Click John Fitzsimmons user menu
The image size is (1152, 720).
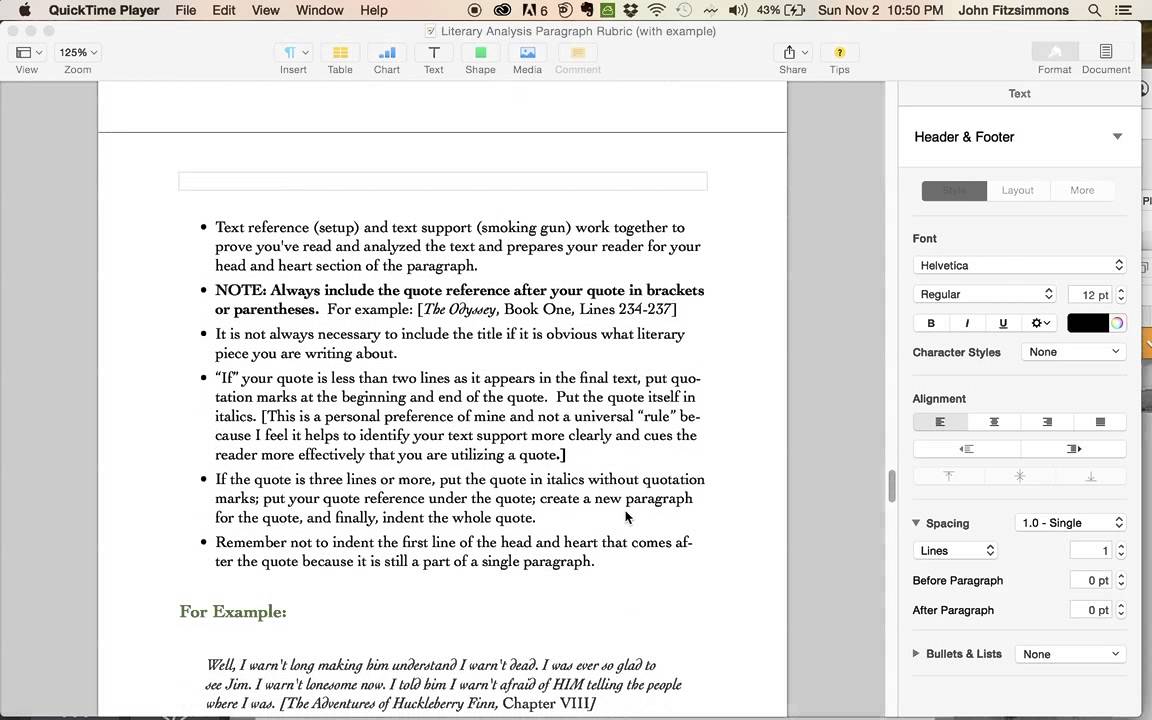tap(1013, 10)
